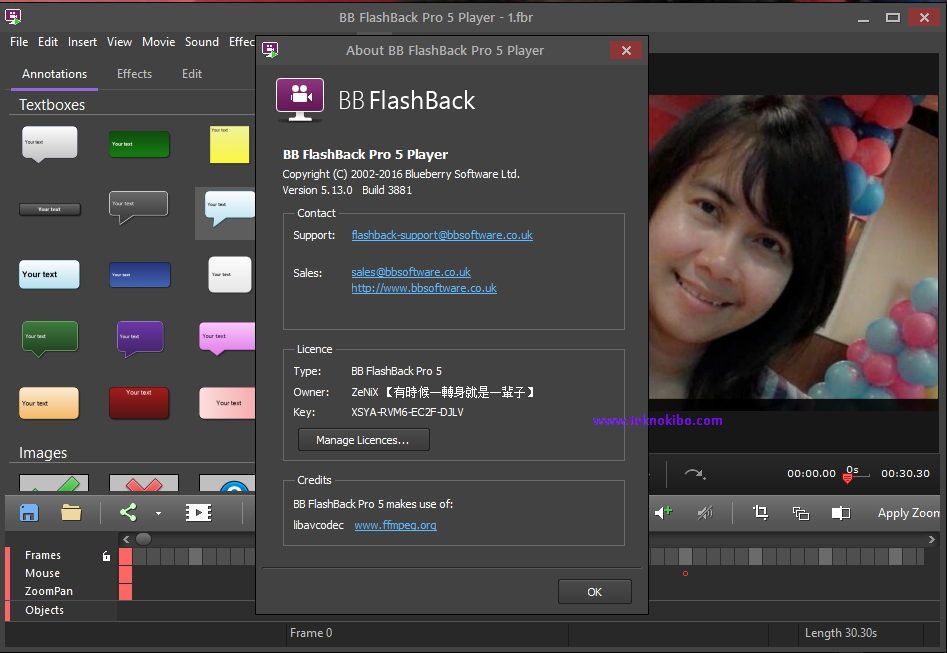
Task: Open the folder icon in toolbar
Action: [x=71, y=513]
